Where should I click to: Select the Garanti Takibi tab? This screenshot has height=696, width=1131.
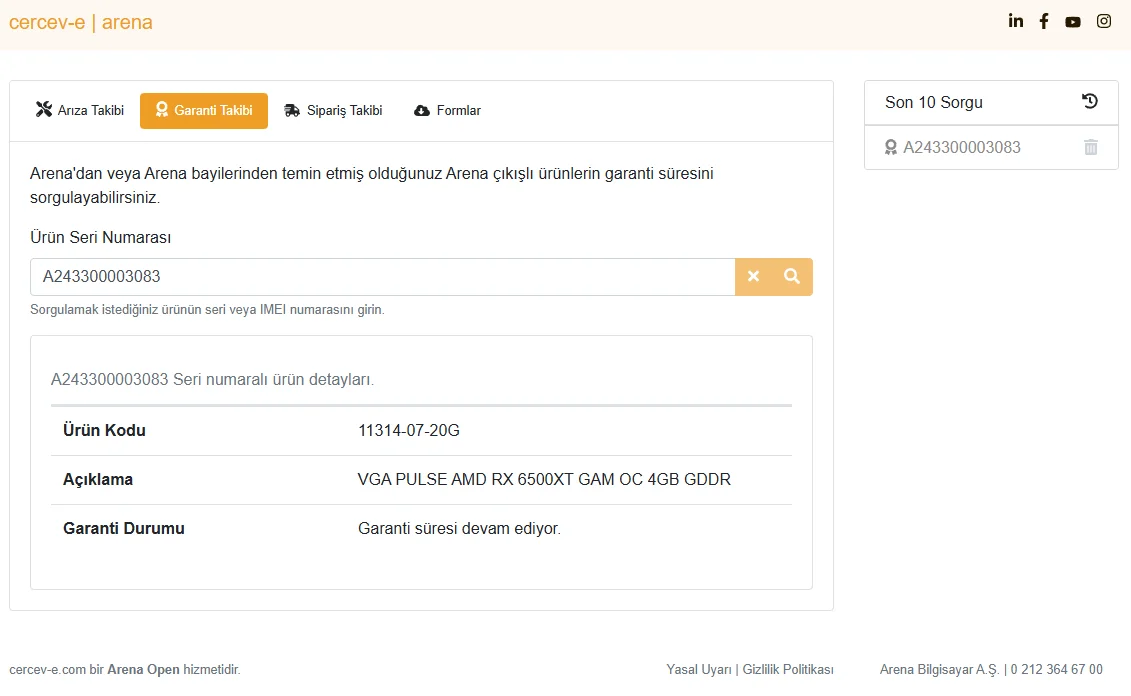point(204,110)
